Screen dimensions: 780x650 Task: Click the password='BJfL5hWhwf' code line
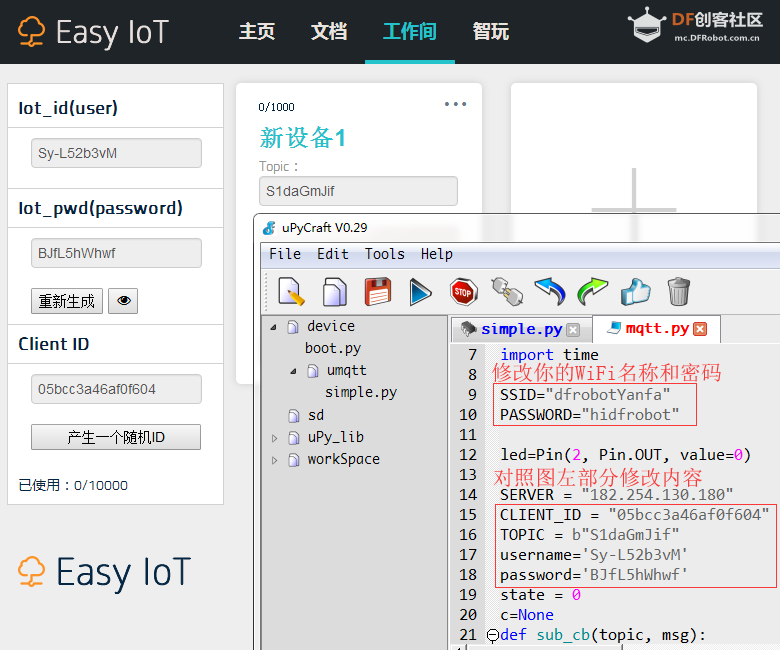[x=594, y=575]
